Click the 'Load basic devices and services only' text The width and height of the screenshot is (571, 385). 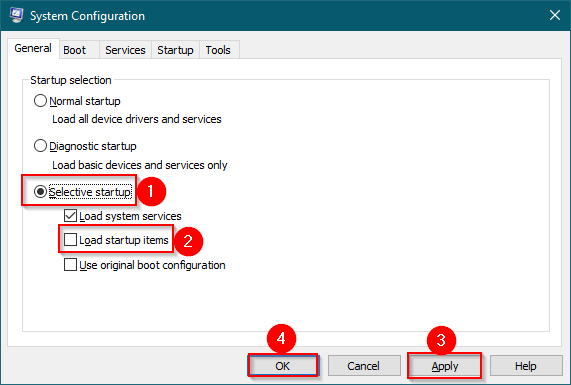139,165
